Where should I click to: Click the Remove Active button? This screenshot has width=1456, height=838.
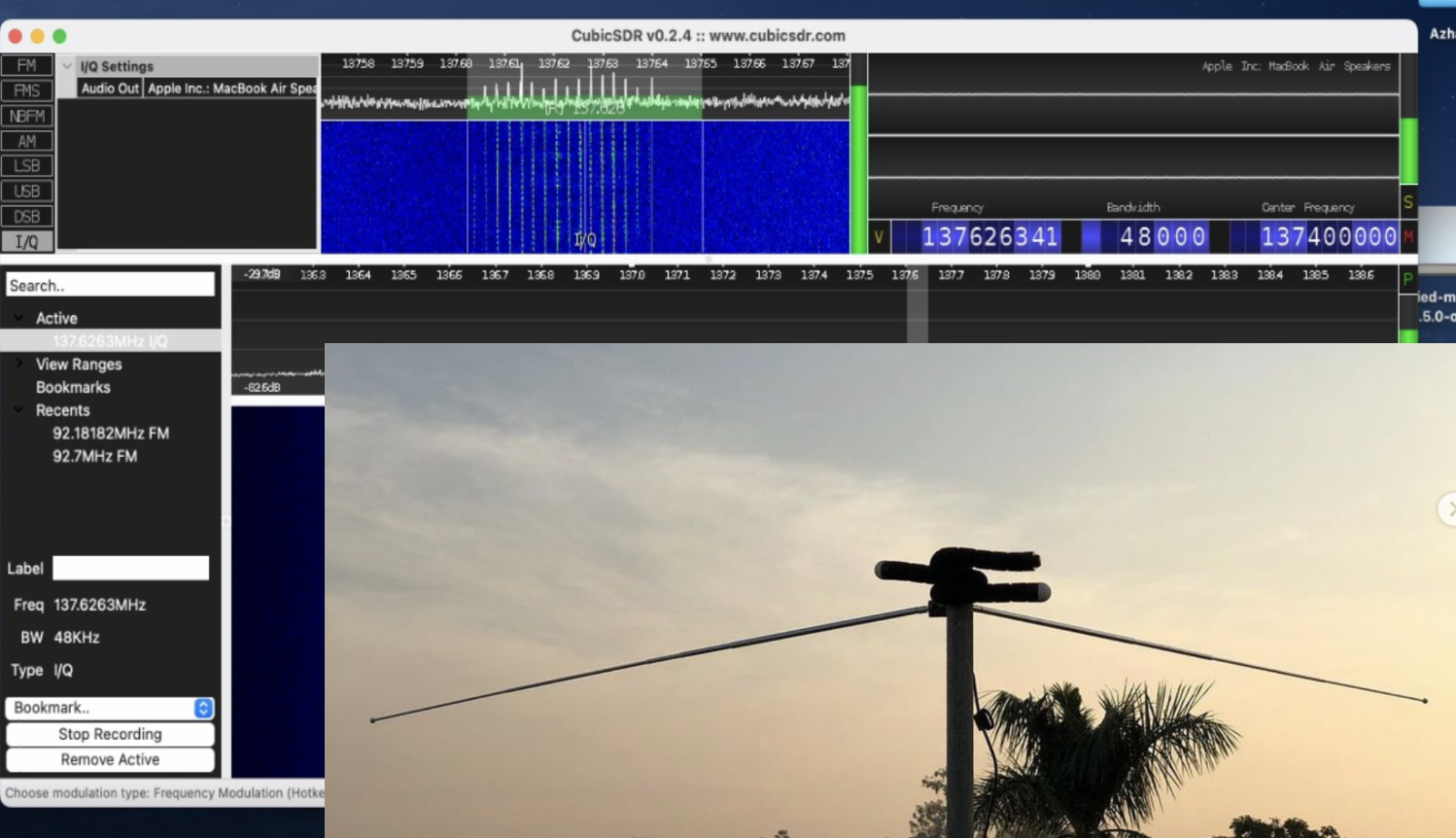(110, 759)
